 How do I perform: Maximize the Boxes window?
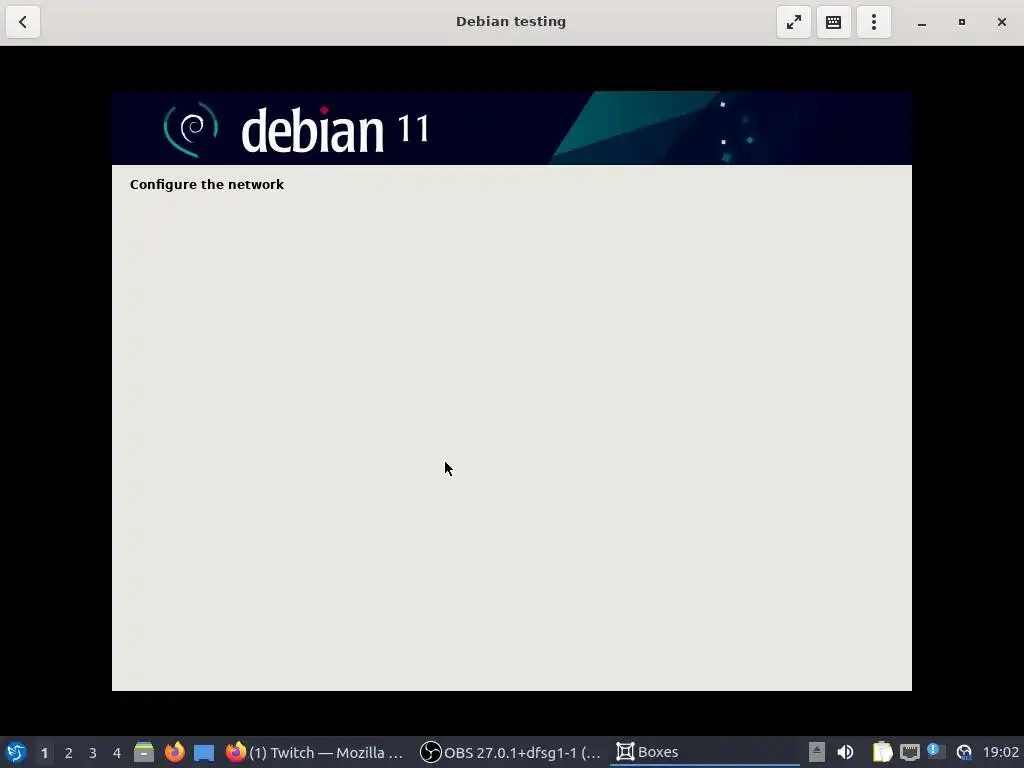961,22
